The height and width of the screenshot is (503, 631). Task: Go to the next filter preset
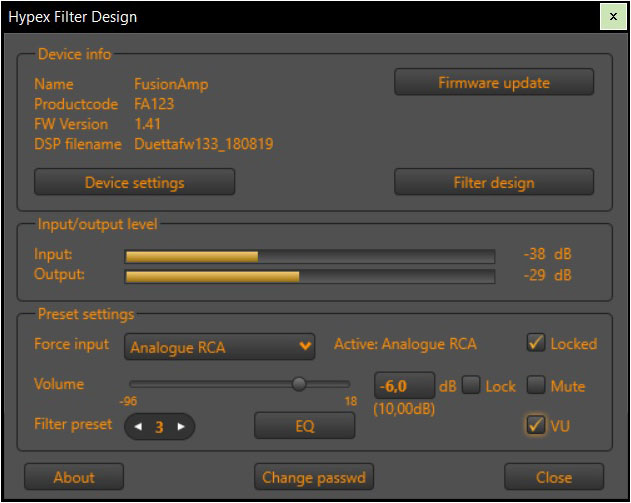181,427
